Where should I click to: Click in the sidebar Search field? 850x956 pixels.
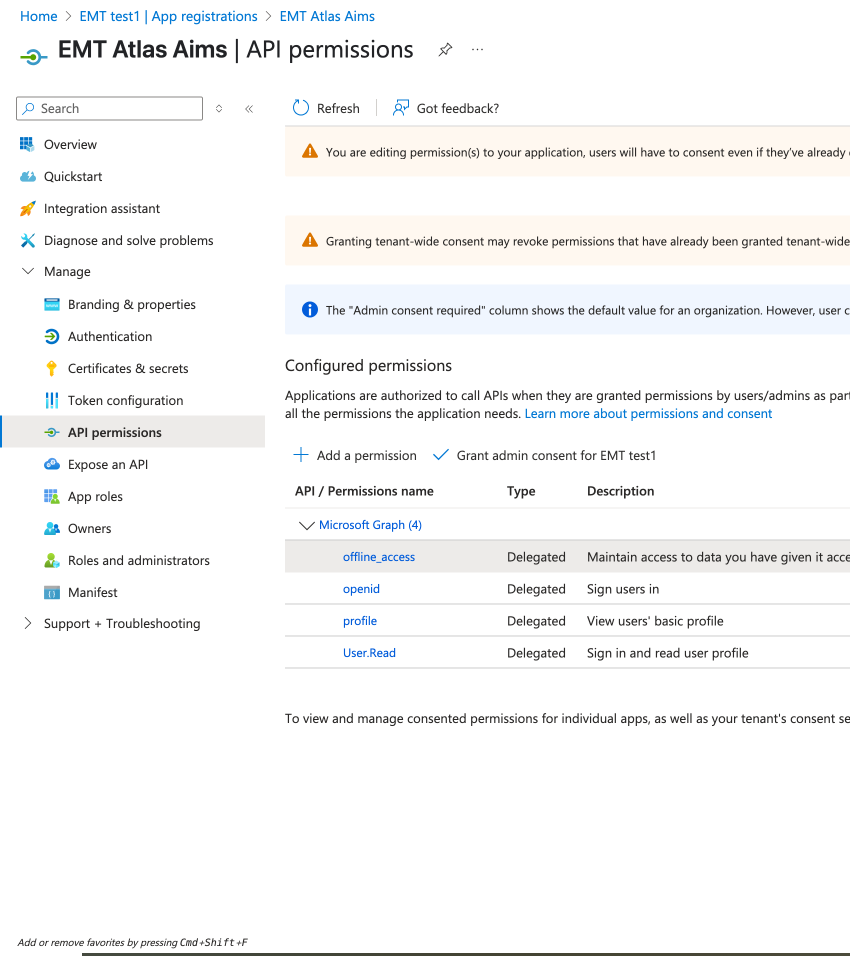click(110, 109)
